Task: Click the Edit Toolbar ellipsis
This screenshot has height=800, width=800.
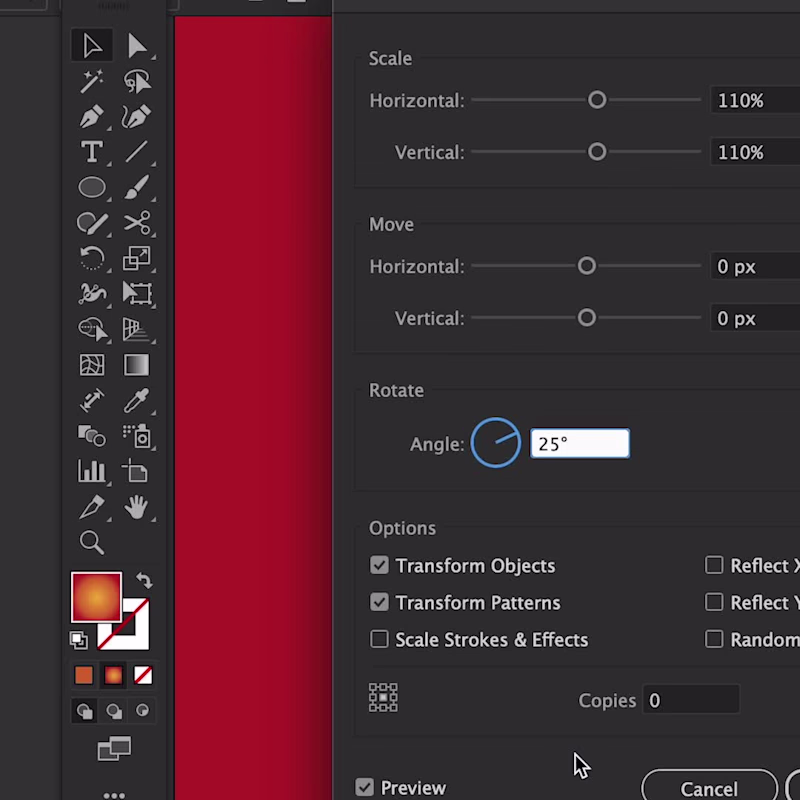Action: point(114,794)
